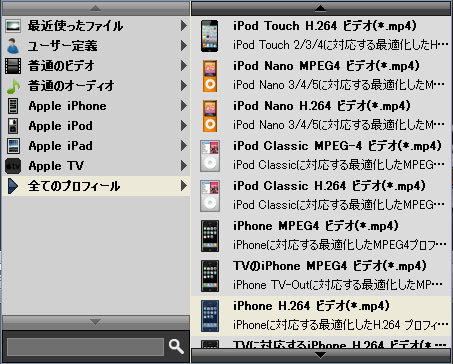
Task: Click the Apple iPhone category icon
Action: tap(13, 106)
